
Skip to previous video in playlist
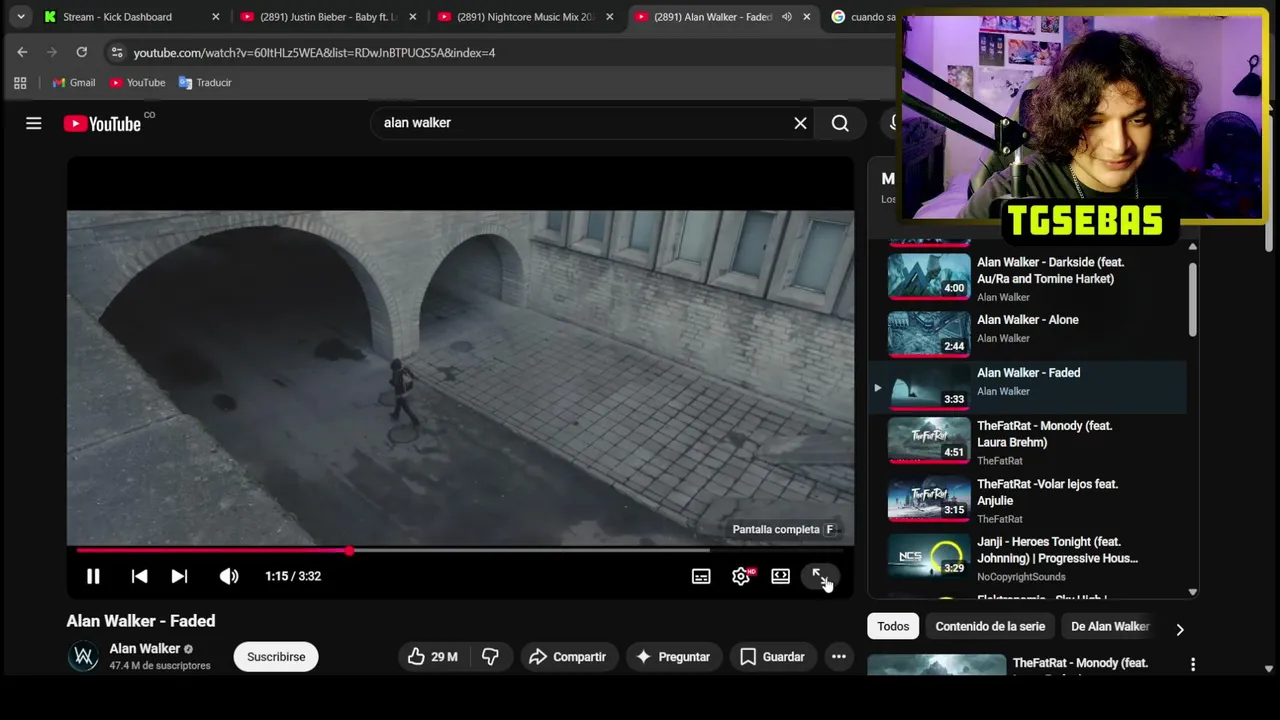point(139,576)
